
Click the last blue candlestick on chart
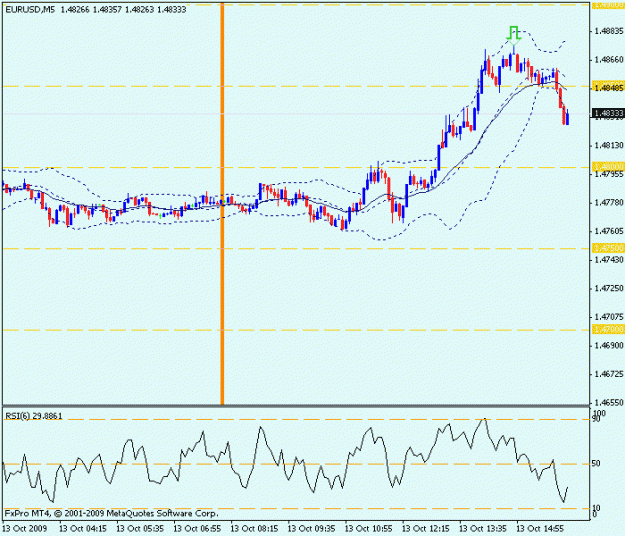(x=567, y=118)
